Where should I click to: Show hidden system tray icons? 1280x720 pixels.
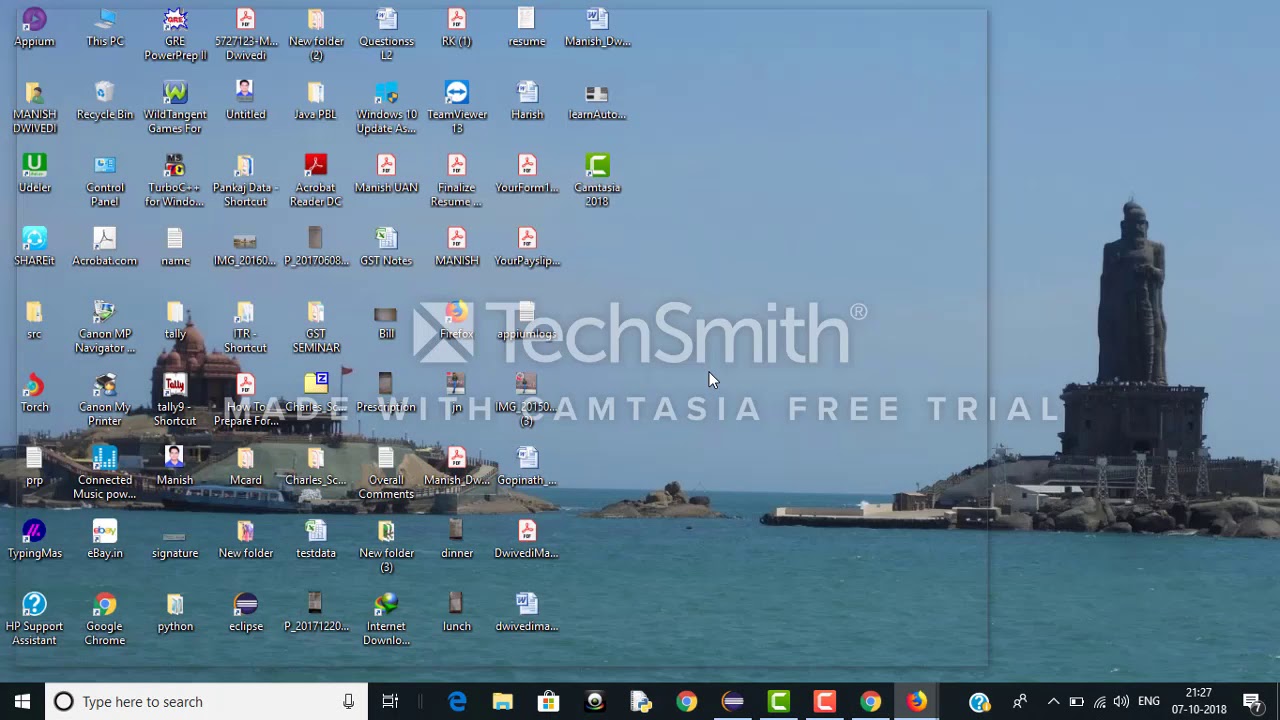click(1053, 702)
